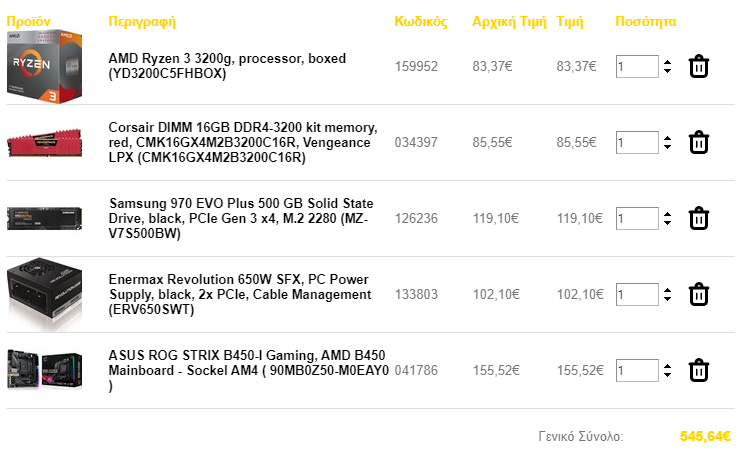744x467 pixels.
Task: Delete the ASUS ROG STRIX B450-I item
Action: pos(698,370)
